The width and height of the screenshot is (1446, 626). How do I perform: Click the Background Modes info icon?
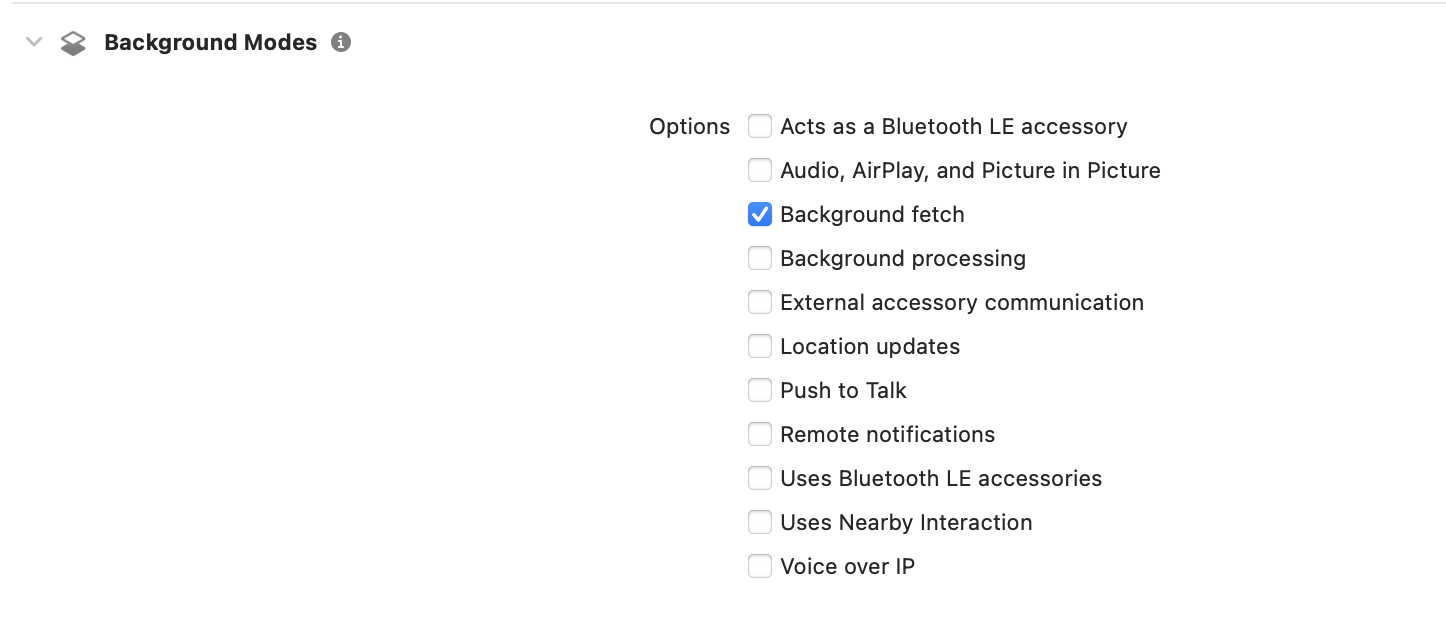point(341,43)
